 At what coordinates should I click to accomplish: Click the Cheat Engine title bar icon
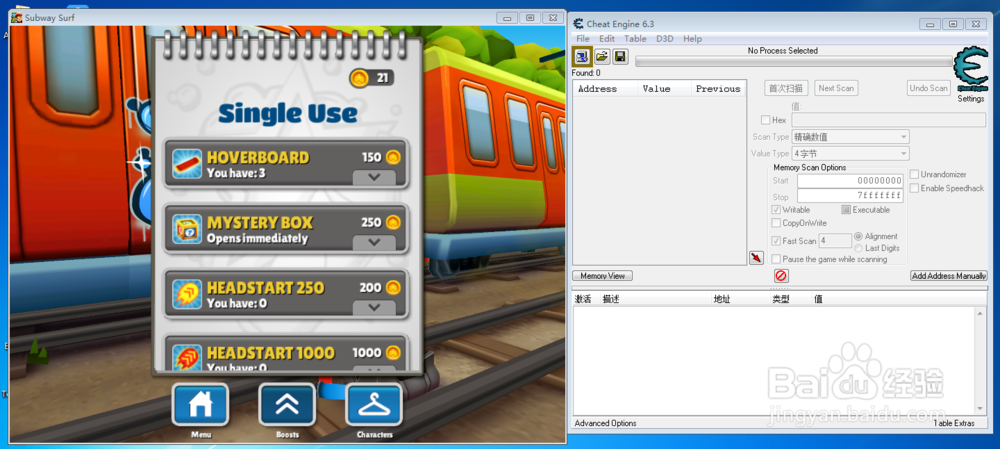click(578, 24)
